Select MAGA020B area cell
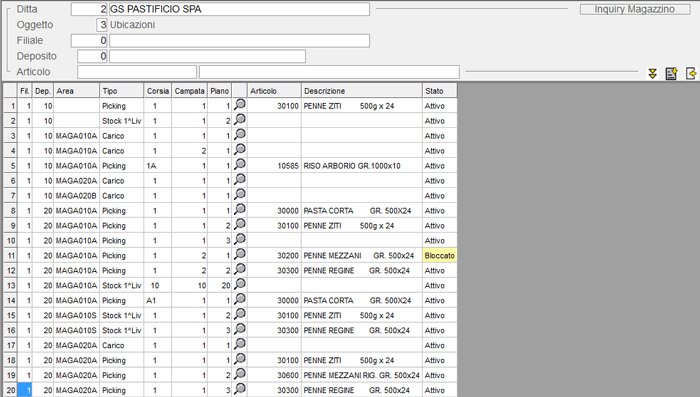700x397 pixels. click(76, 196)
